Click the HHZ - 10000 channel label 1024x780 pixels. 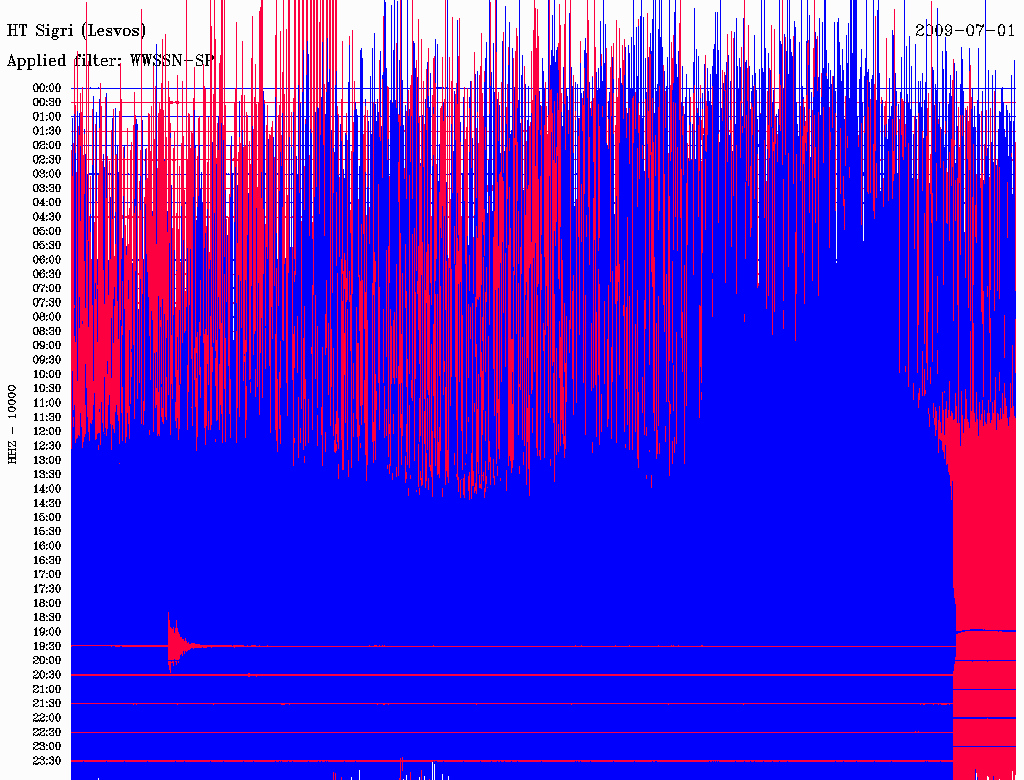pyautogui.click(x=12, y=424)
